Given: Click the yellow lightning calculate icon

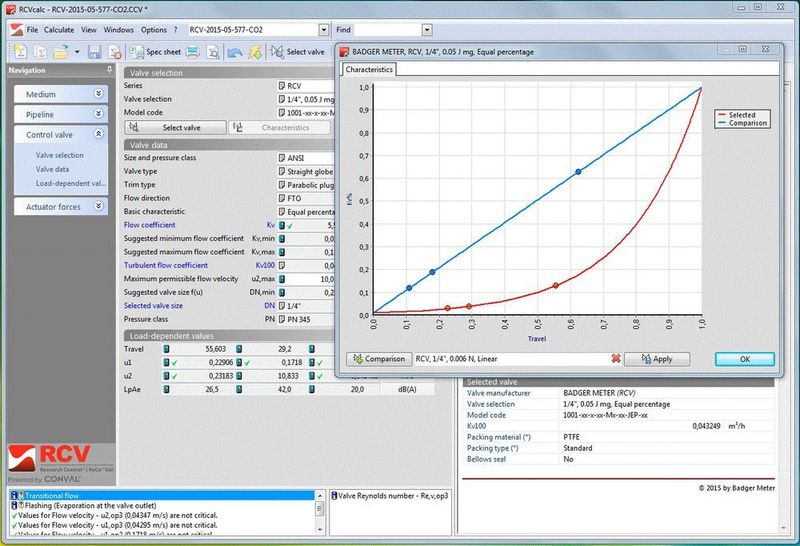Looking at the screenshot, I should [x=255, y=52].
